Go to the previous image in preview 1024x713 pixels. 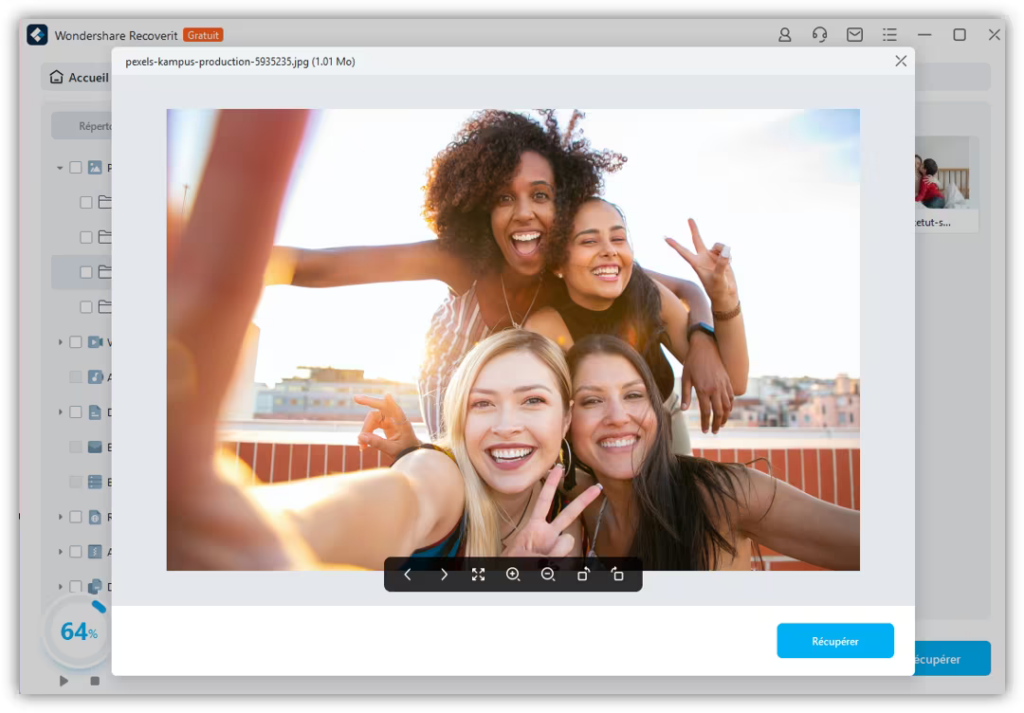coord(408,575)
